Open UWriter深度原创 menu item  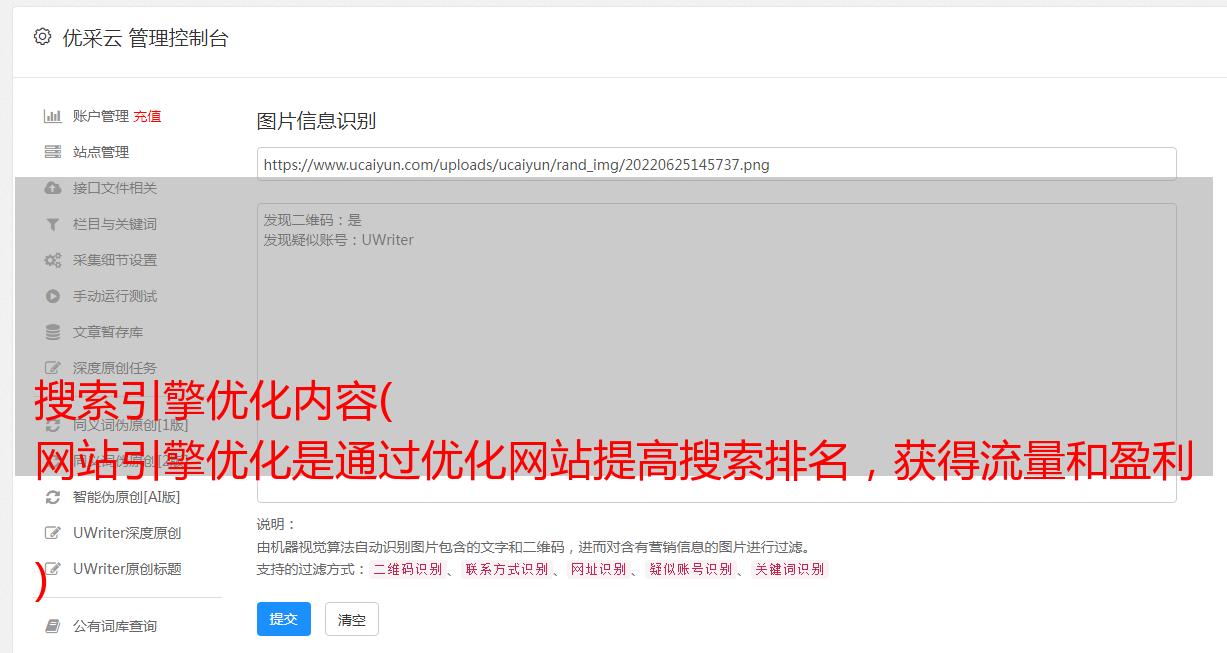click(127, 533)
